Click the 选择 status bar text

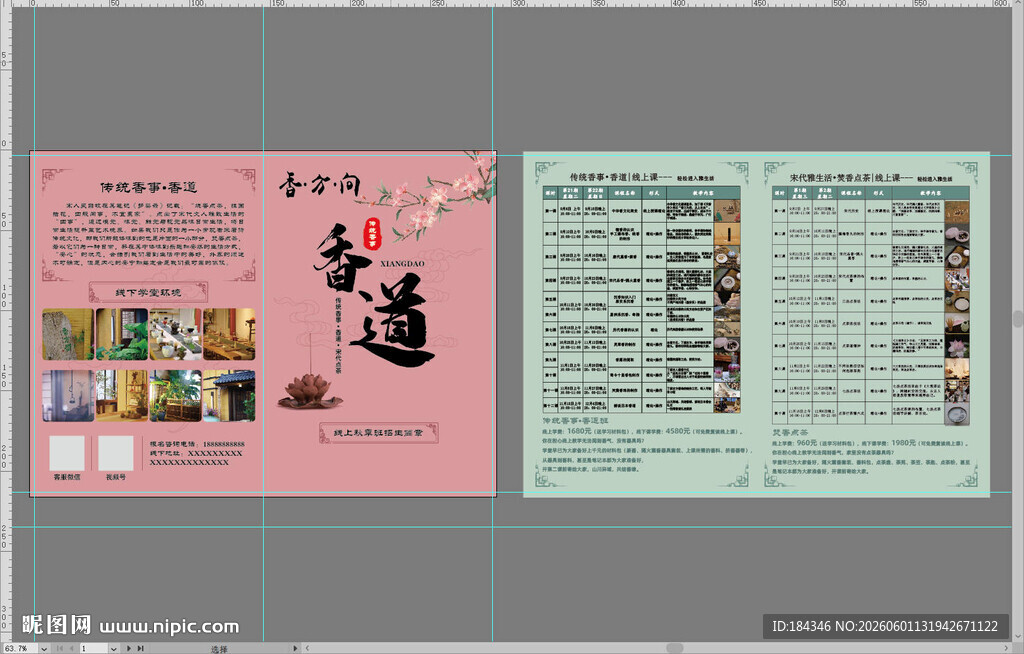(219, 649)
